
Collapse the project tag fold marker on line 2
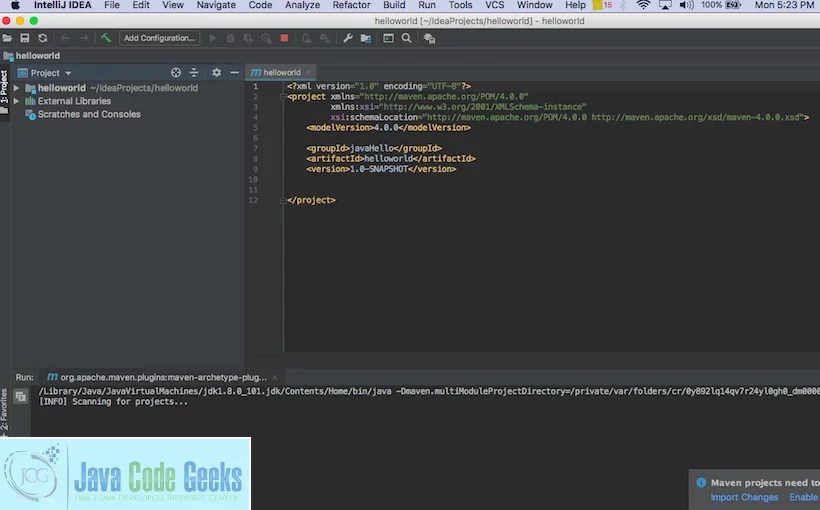(283, 97)
